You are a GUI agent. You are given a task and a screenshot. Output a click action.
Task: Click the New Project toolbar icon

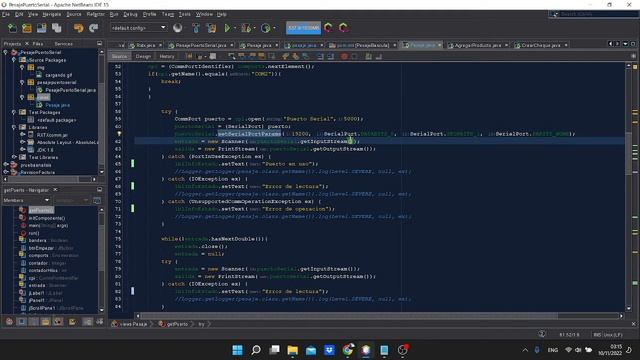[x=27, y=28]
